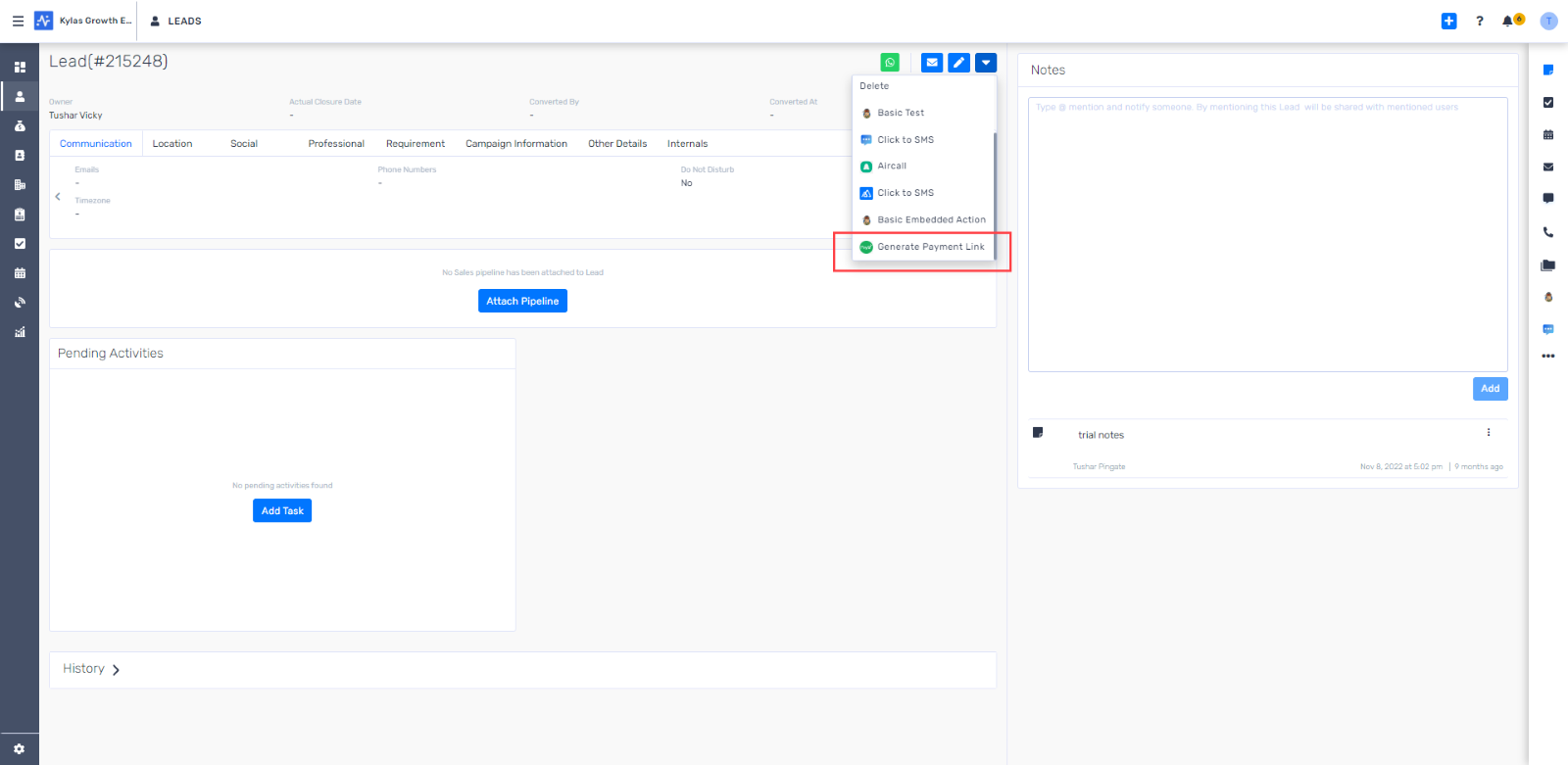Choose Delete from the actions menu
The height and width of the screenshot is (765, 1568).
click(874, 86)
